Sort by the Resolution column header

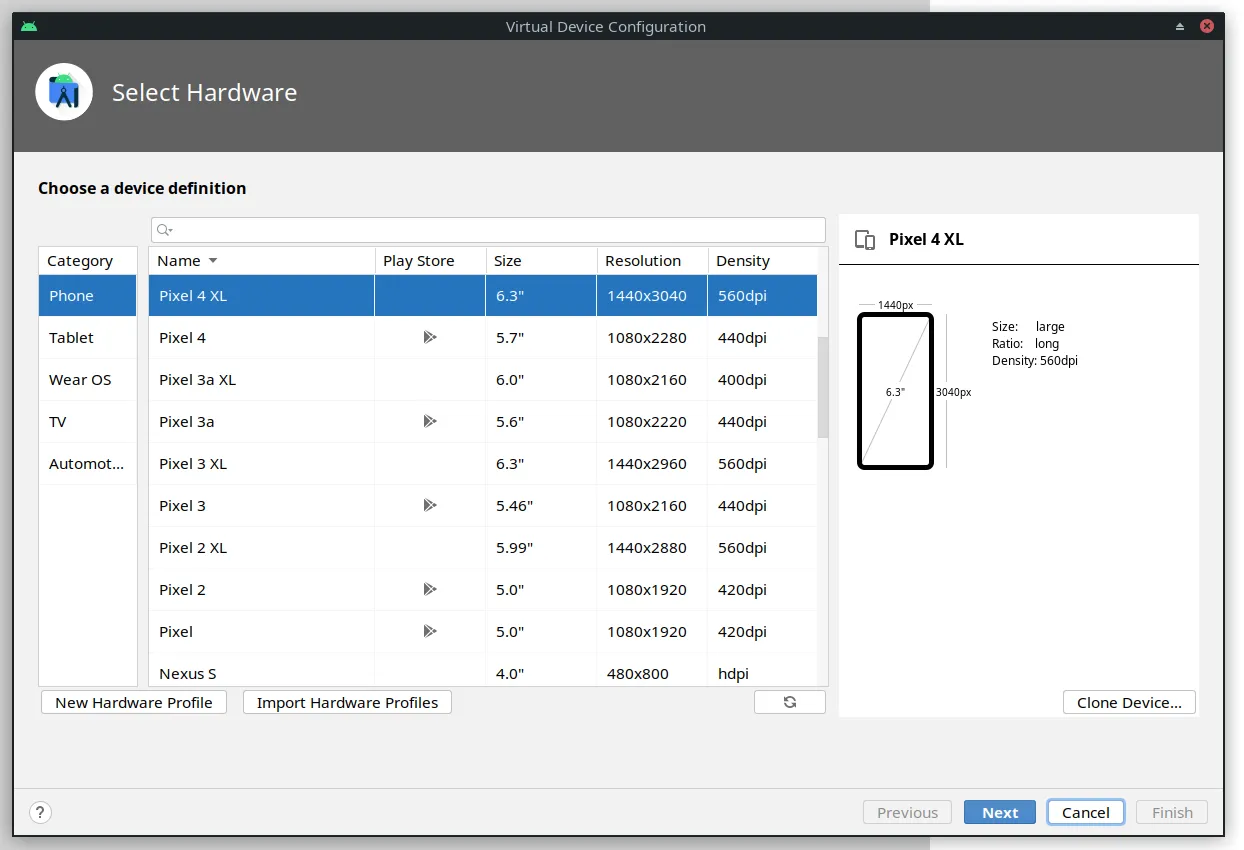tap(652, 261)
